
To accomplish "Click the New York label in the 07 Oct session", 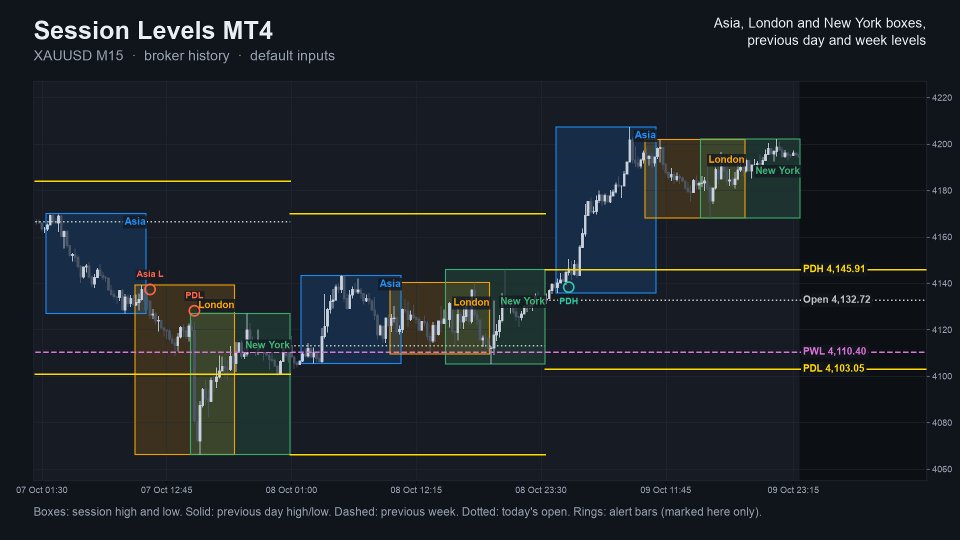I will pyautogui.click(x=268, y=345).
